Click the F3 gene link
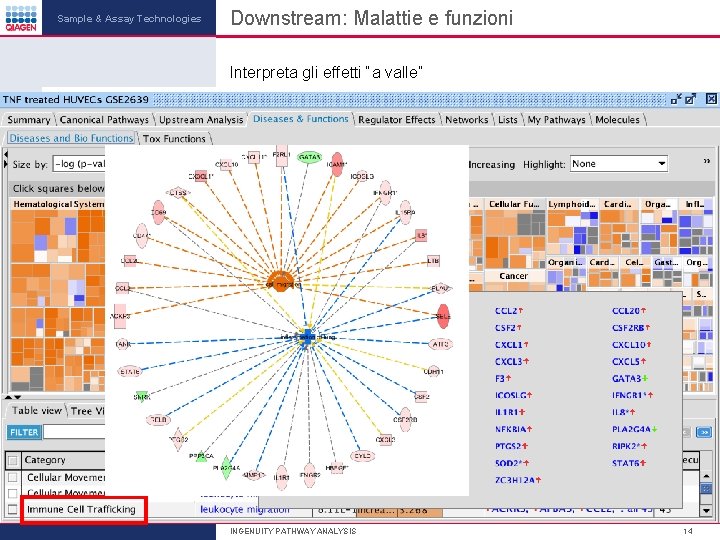 (x=500, y=378)
